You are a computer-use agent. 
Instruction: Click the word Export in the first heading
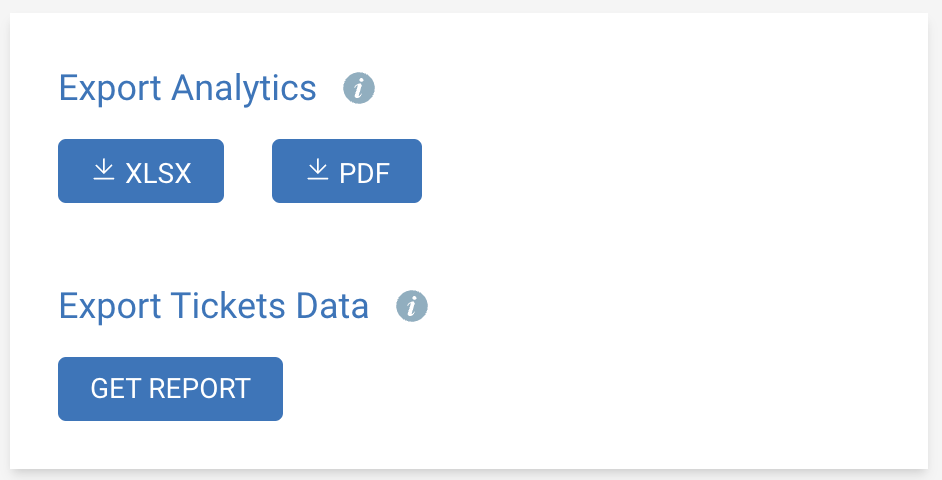[x=110, y=90]
